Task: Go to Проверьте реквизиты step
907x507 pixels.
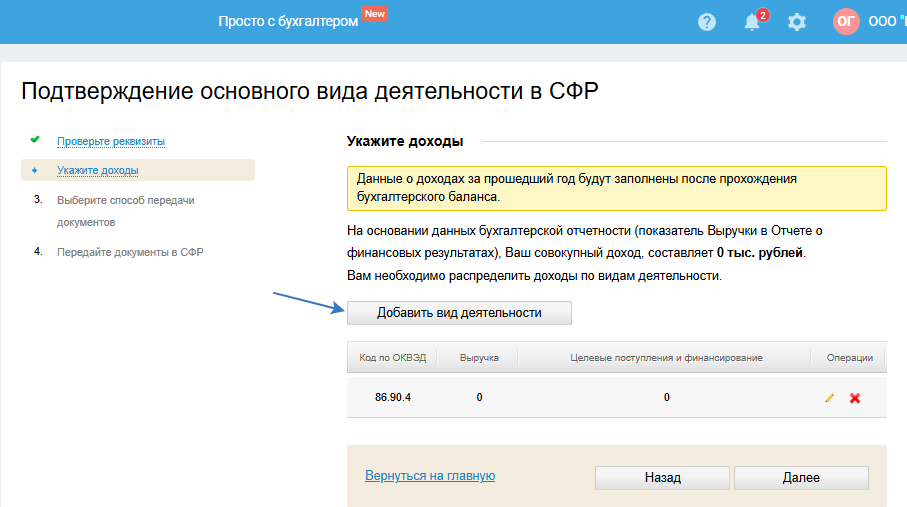Action: 111,141
